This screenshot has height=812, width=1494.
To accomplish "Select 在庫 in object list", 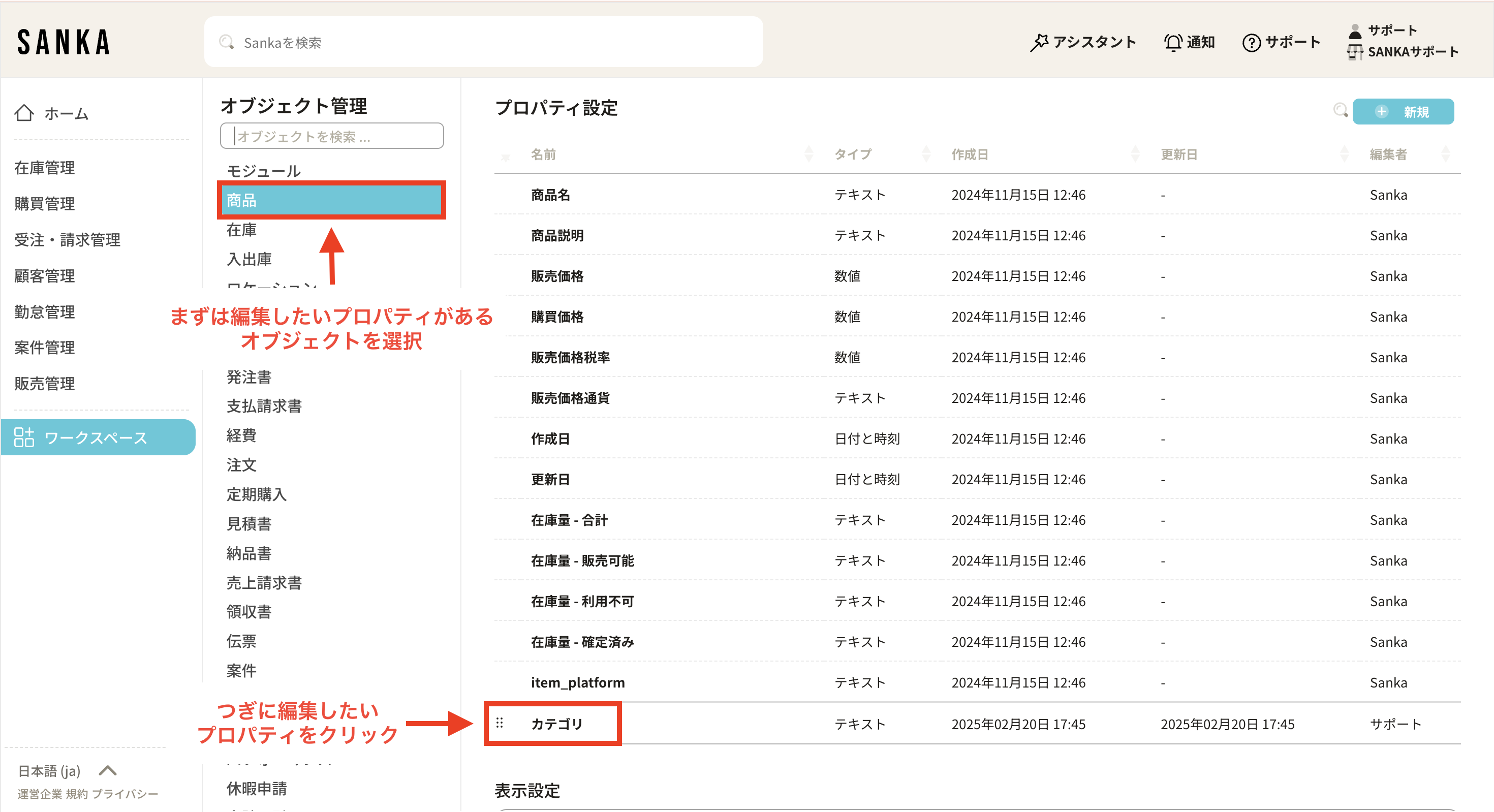I will (241, 230).
